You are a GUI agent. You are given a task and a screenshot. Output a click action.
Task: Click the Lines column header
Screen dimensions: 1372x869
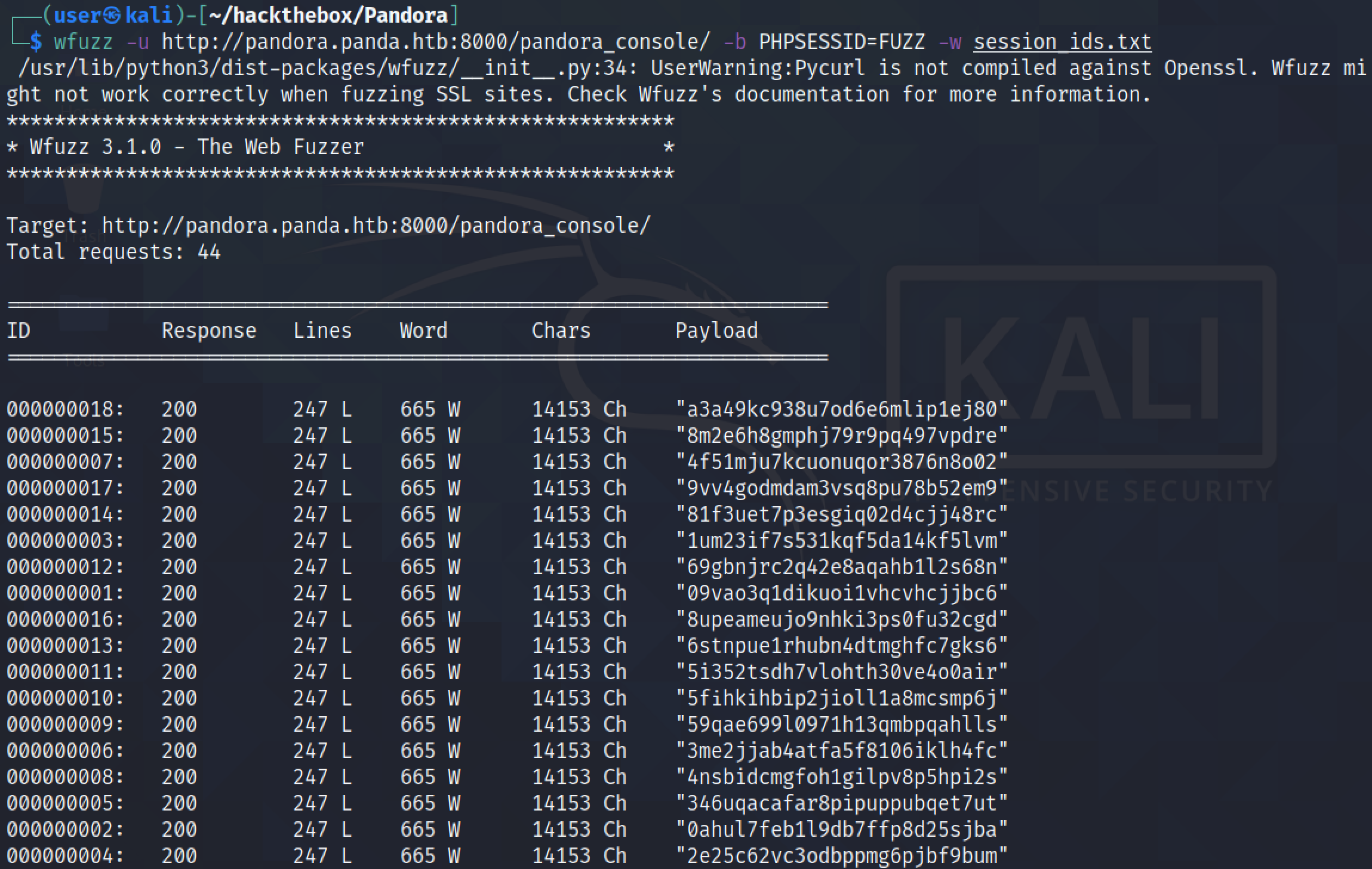click(x=322, y=331)
